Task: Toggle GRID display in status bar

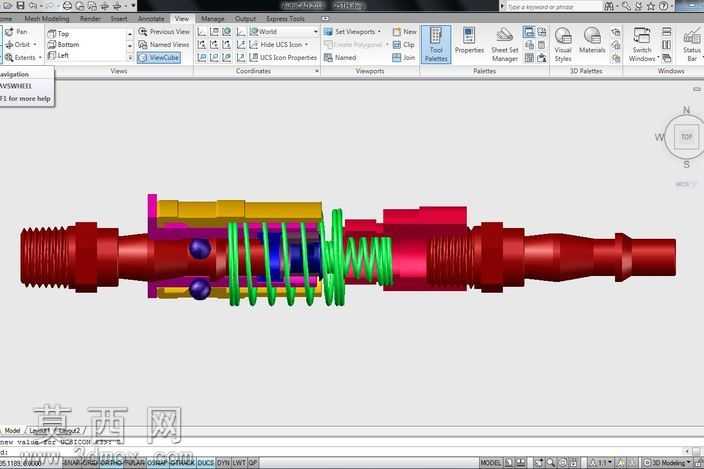Action: 91,463
